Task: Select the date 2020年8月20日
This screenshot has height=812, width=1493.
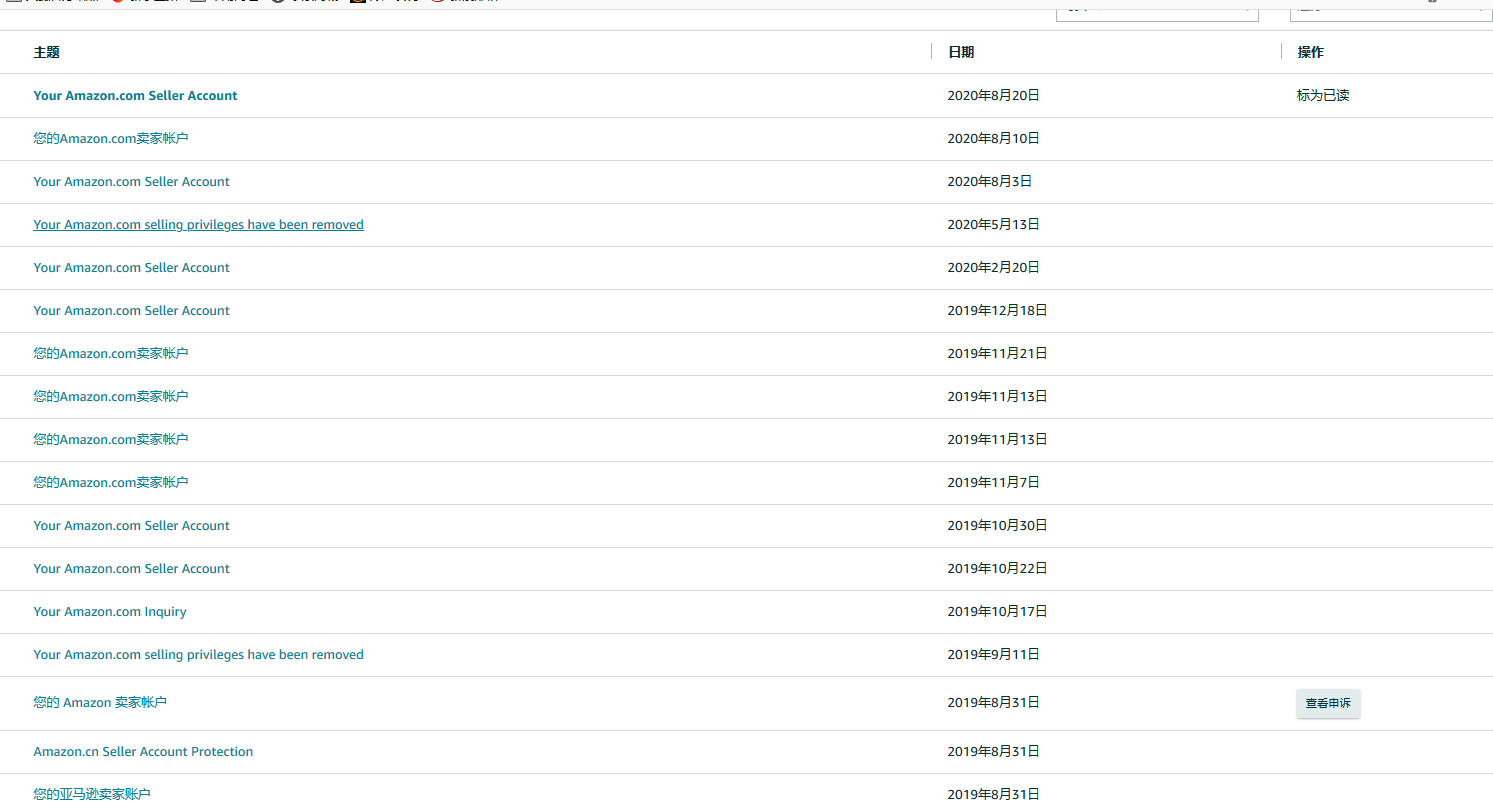Action: tap(994, 96)
